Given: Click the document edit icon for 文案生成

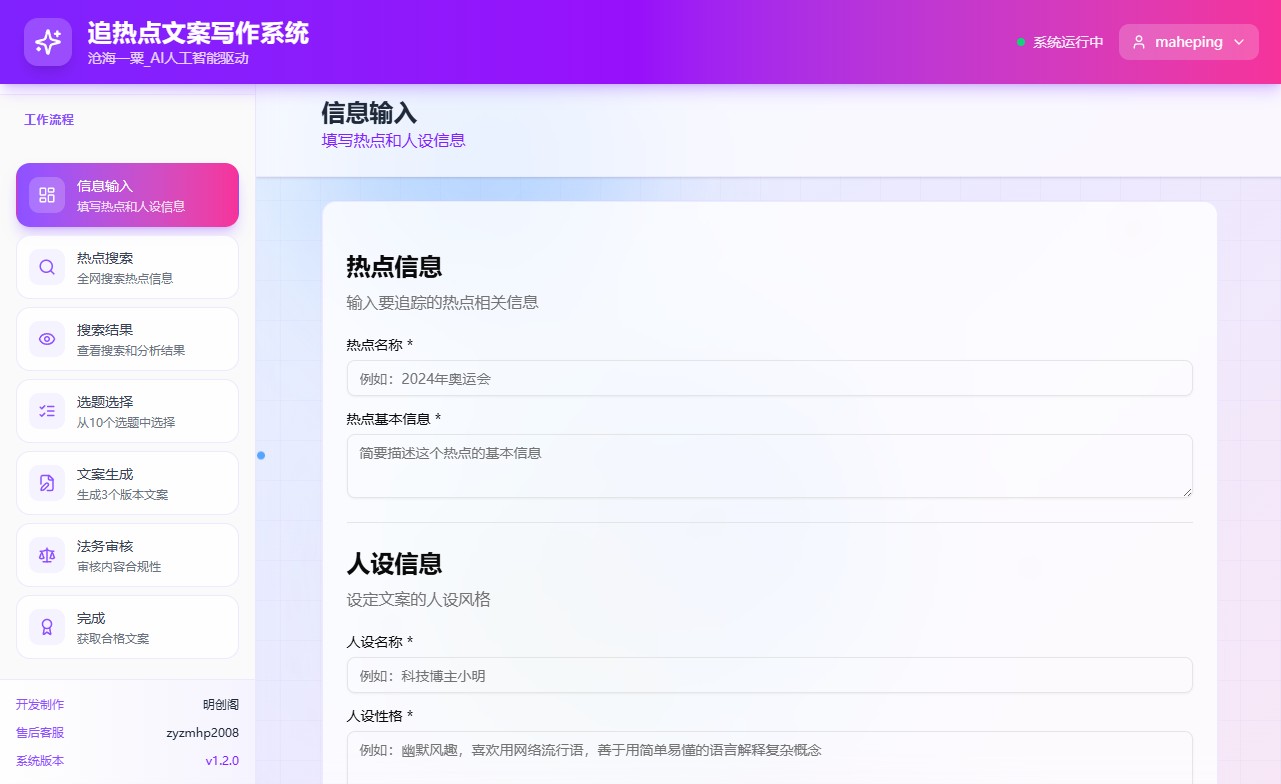Looking at the screenshot, I should [x=47, y=483].
